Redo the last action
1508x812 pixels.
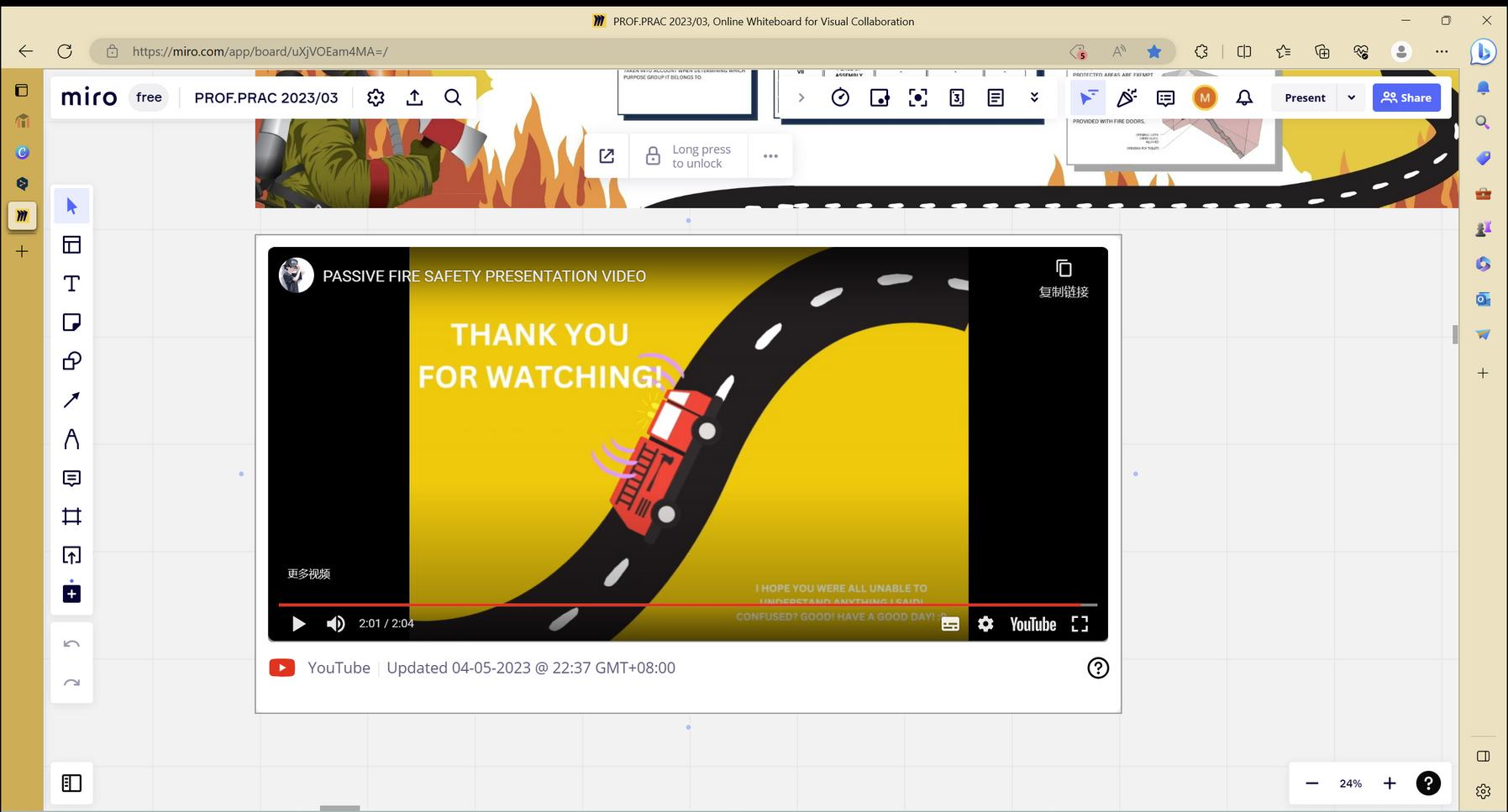pyautogui.click(x=71, y=683)
